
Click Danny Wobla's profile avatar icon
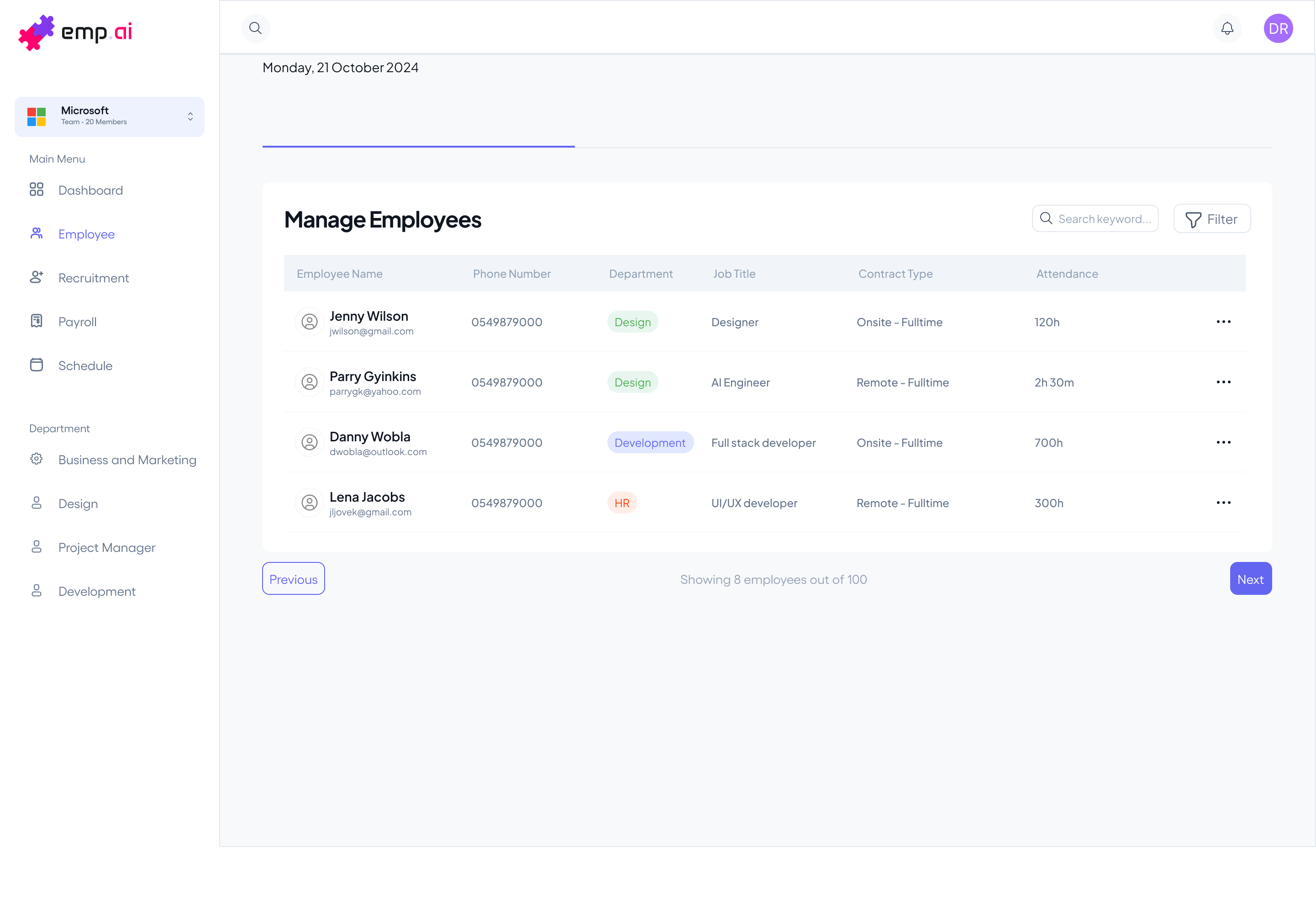coord(309,442)
